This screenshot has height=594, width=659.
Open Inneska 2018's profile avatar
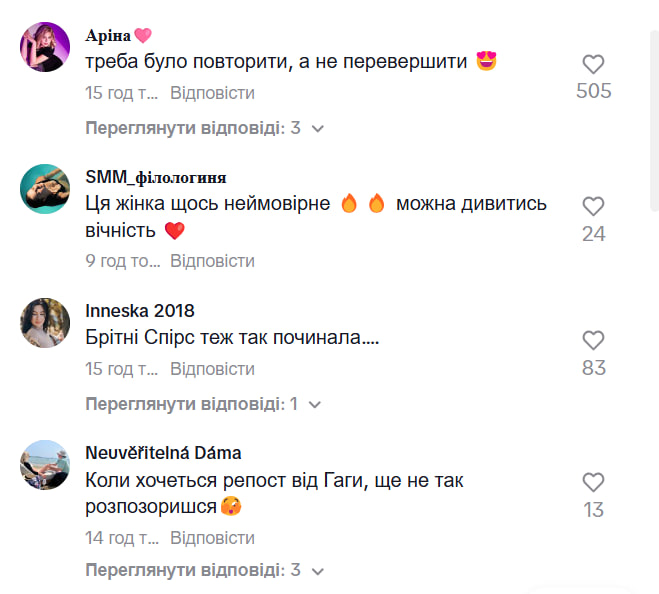tap(45, 323)
